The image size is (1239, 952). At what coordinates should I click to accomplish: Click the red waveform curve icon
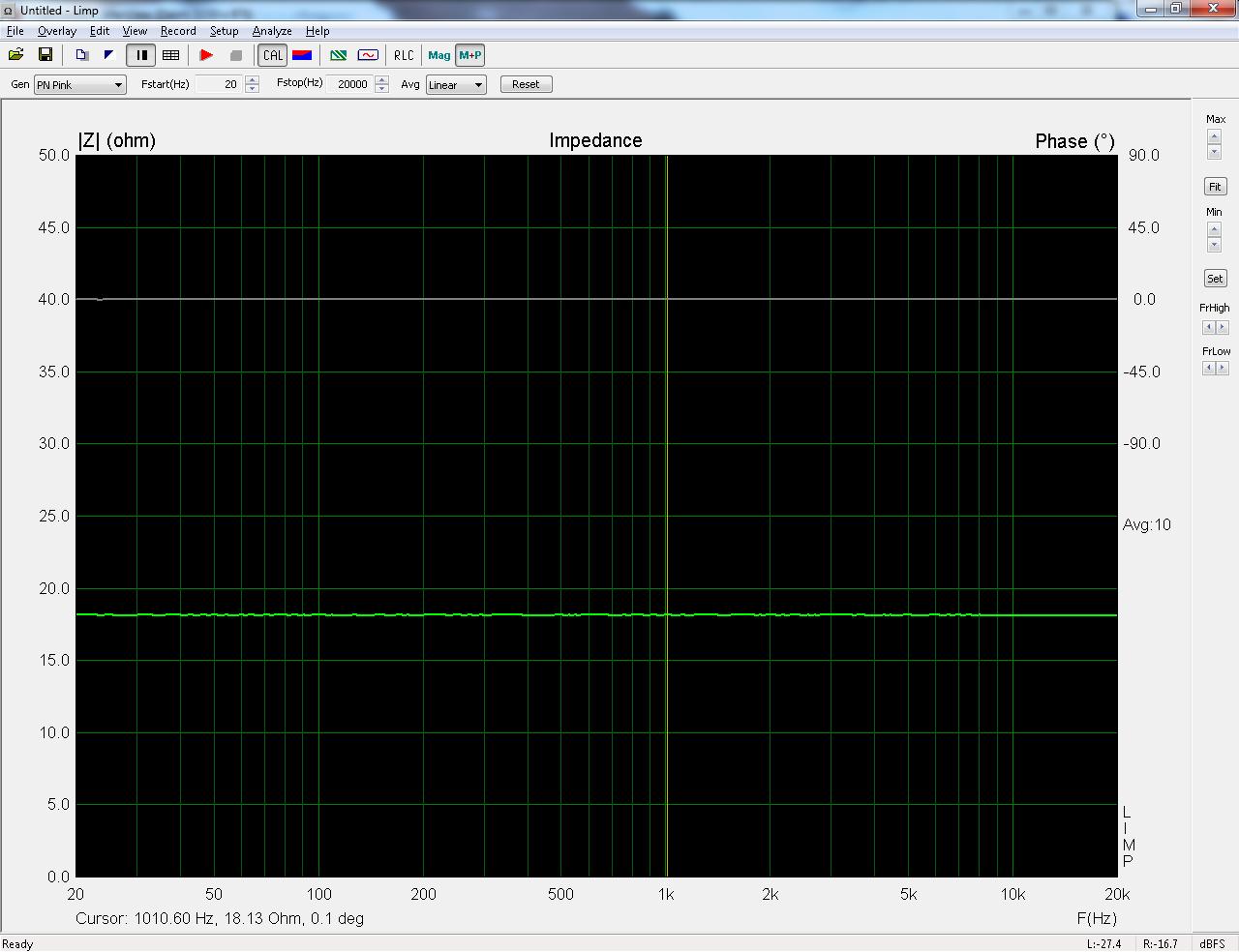click(x=368, y=55)
